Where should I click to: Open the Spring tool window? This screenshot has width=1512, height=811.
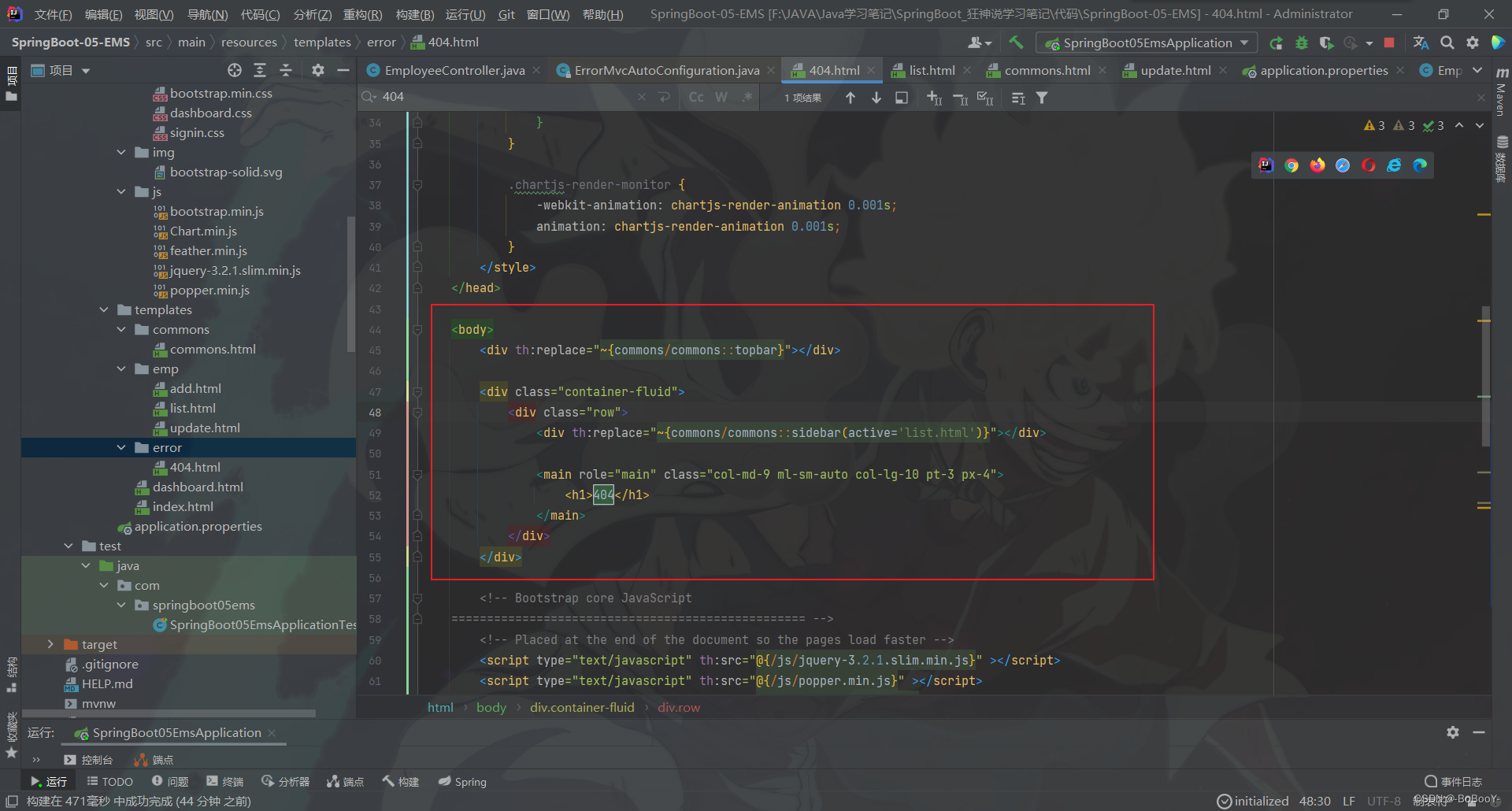click(462, 782)
